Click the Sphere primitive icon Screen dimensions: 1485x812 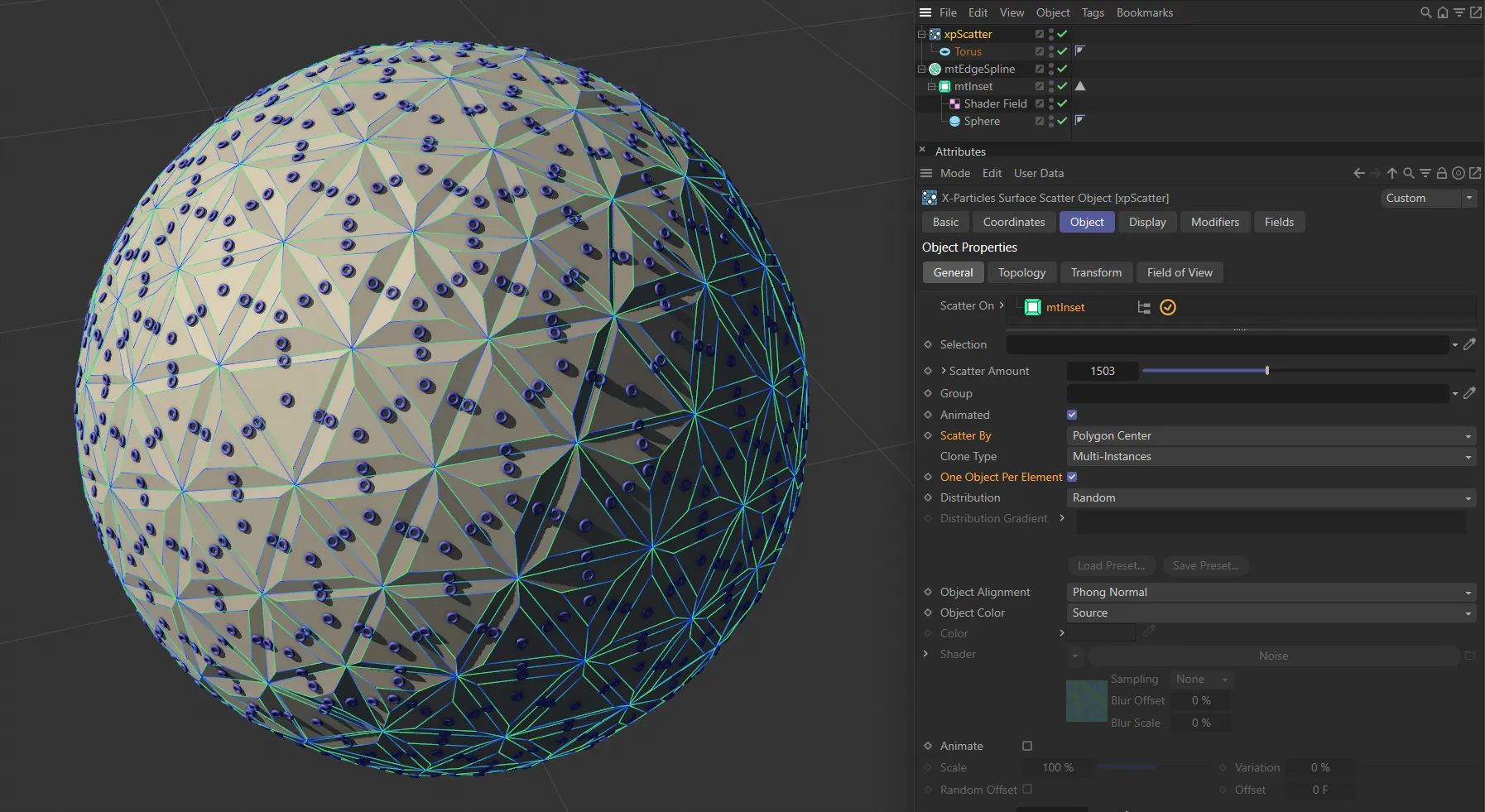(x=956, y=121)
